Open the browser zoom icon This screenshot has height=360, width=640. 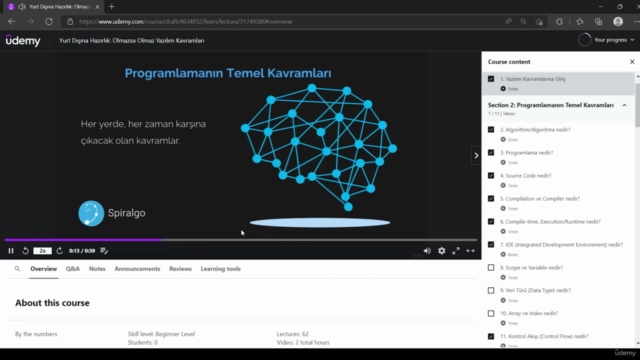pyautogui.click(x=523, y=22)
